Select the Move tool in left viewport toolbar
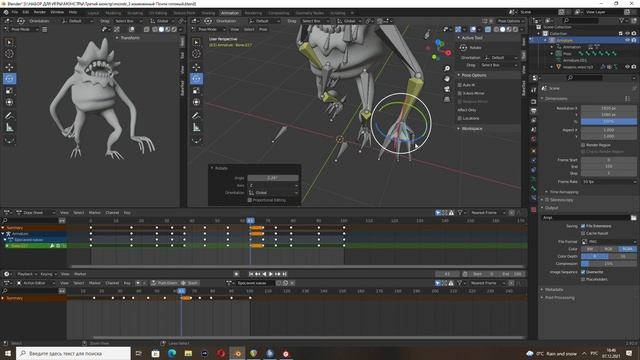Screen dimensions: 640x360 (x=9, y=67)
